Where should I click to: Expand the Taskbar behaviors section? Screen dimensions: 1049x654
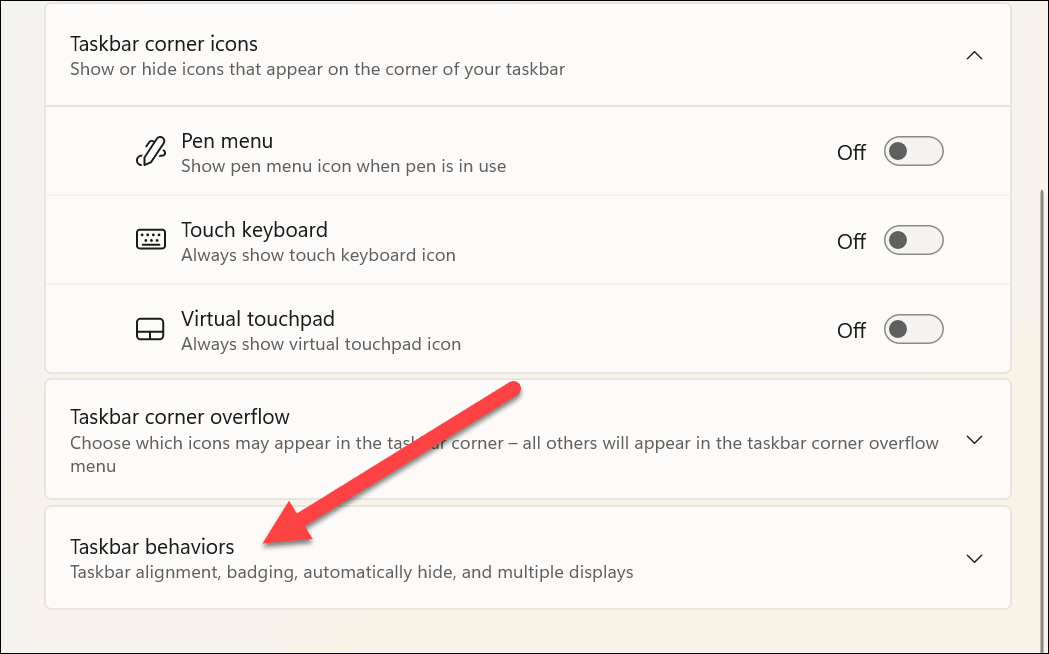pos(974,558)
